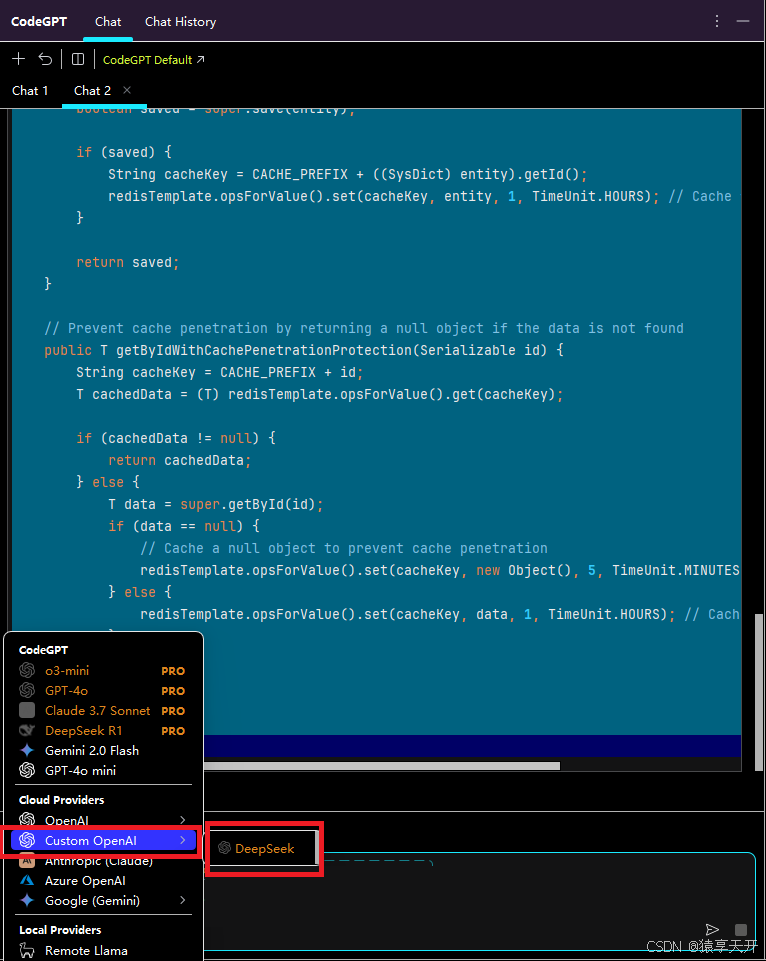Select the Azure OpenAI provider
Image resolution: width=766 pixels, height=961 pixels.
point(85,881)
